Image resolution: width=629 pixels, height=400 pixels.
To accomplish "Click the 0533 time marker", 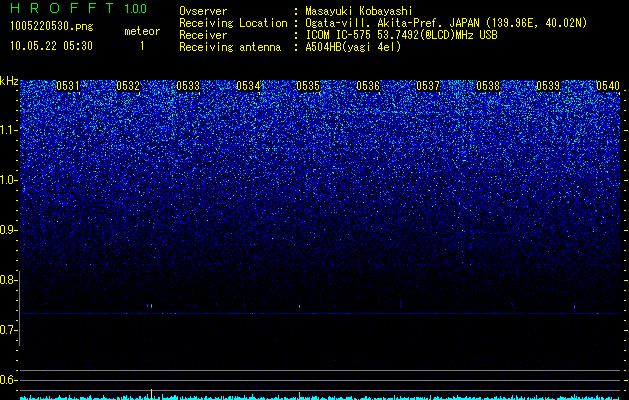I will coord(188,86).
